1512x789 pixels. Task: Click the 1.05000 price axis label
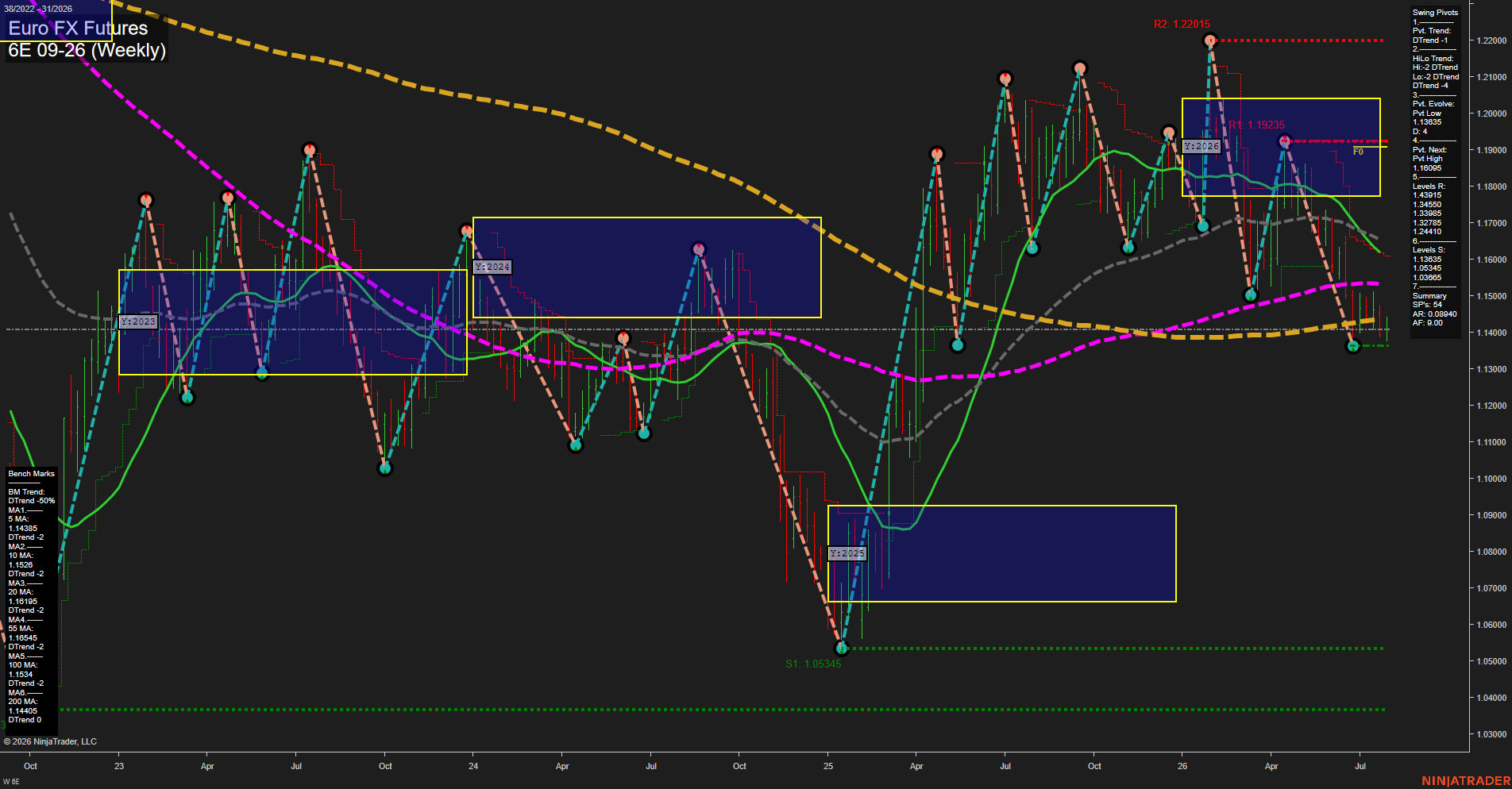click(x=1491, y=661)
